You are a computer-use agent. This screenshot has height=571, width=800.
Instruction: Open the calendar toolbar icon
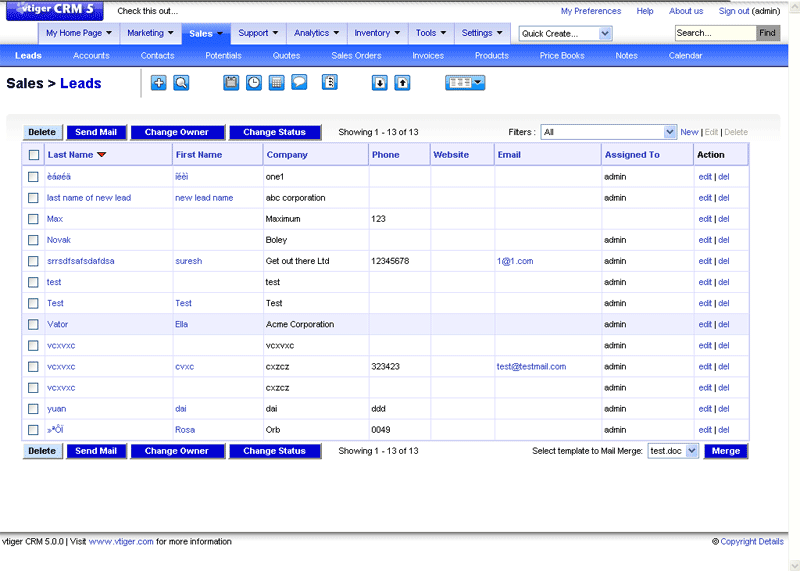(231, 83)
